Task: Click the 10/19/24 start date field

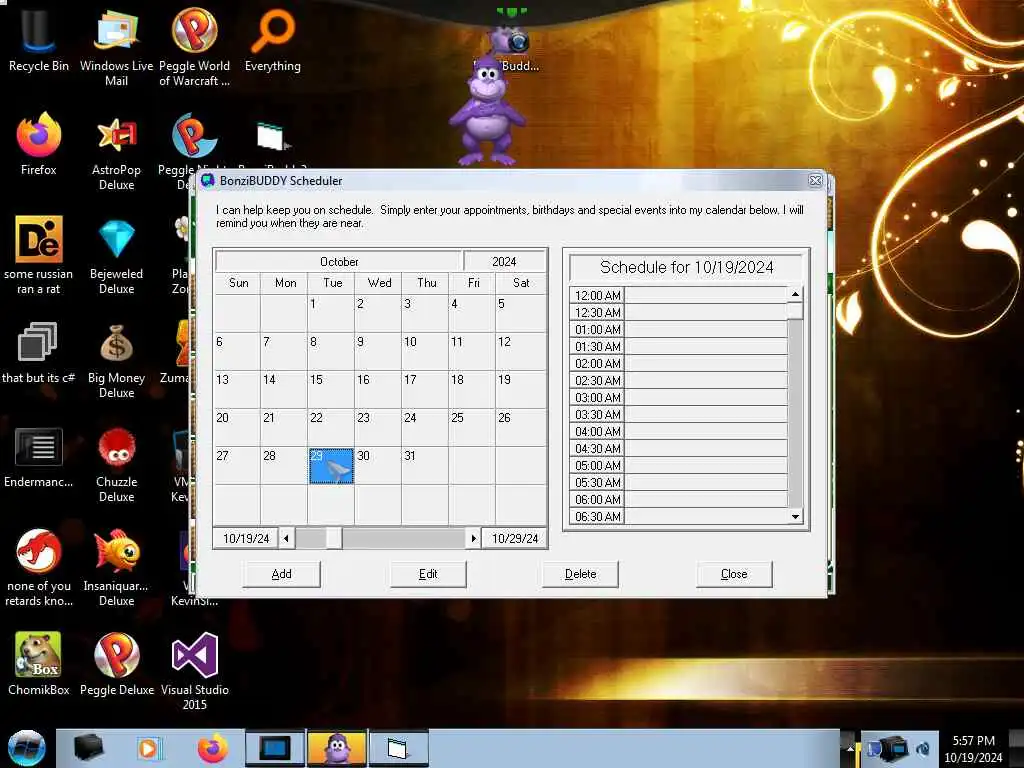Action: pos(246,538)
